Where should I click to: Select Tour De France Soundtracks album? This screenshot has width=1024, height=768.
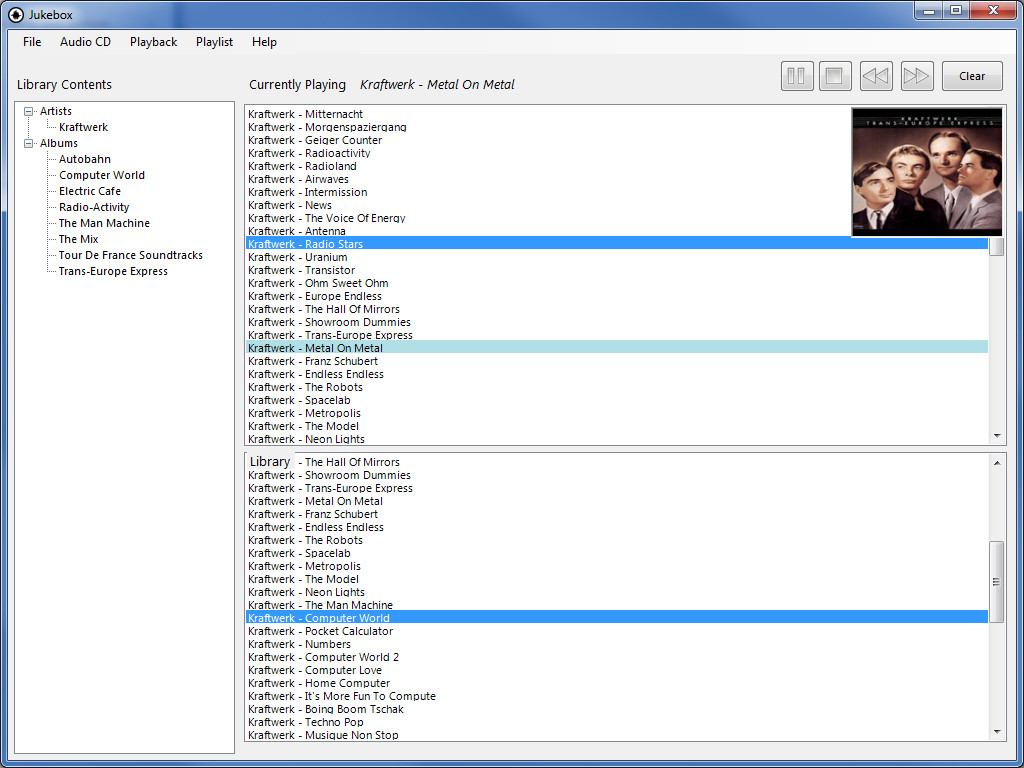[x=131, y=255]
